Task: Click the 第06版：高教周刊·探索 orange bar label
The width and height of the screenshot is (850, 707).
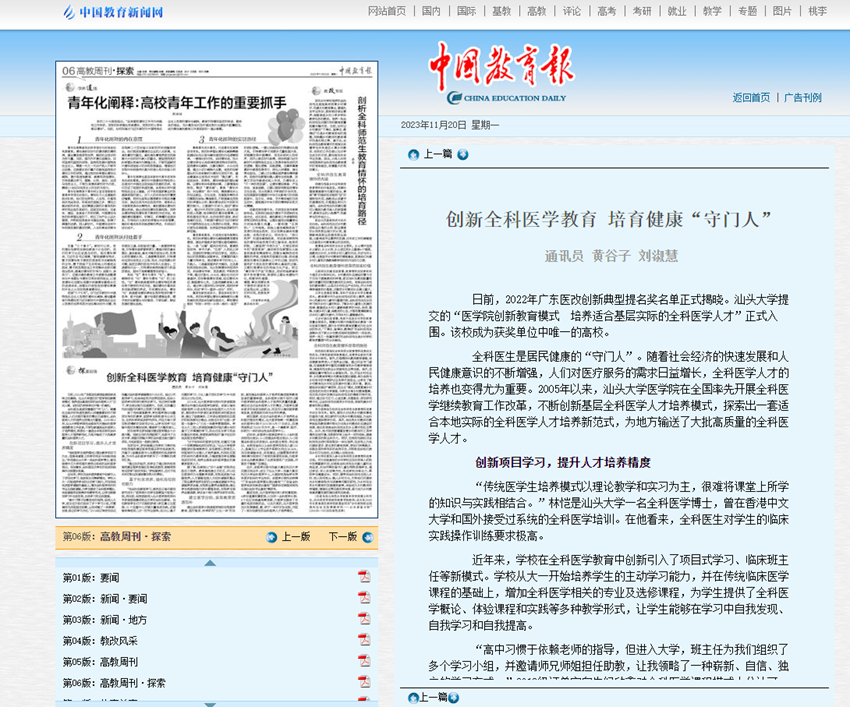Action: coord(117,537)
